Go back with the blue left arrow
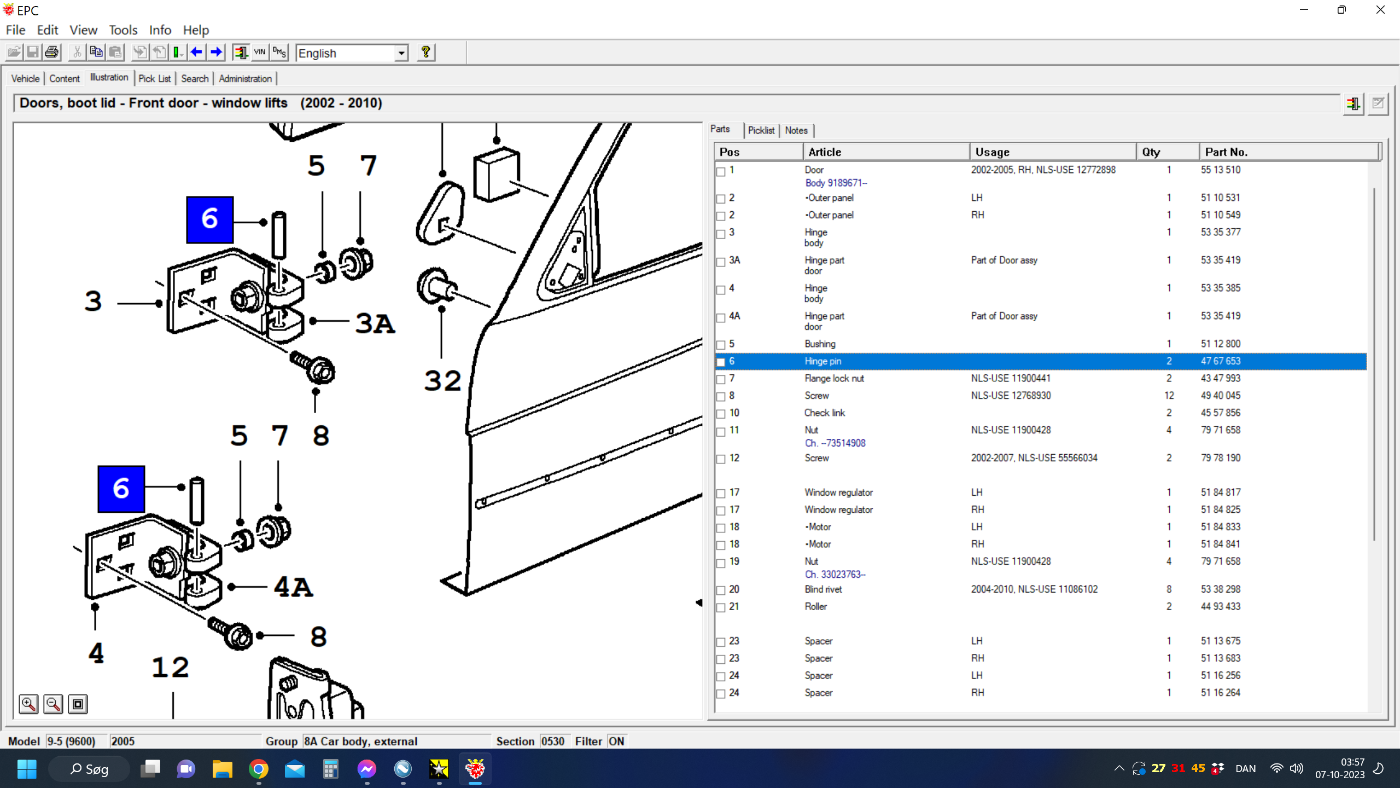This screenshot has height=788, width=1400. coord(197,52)
